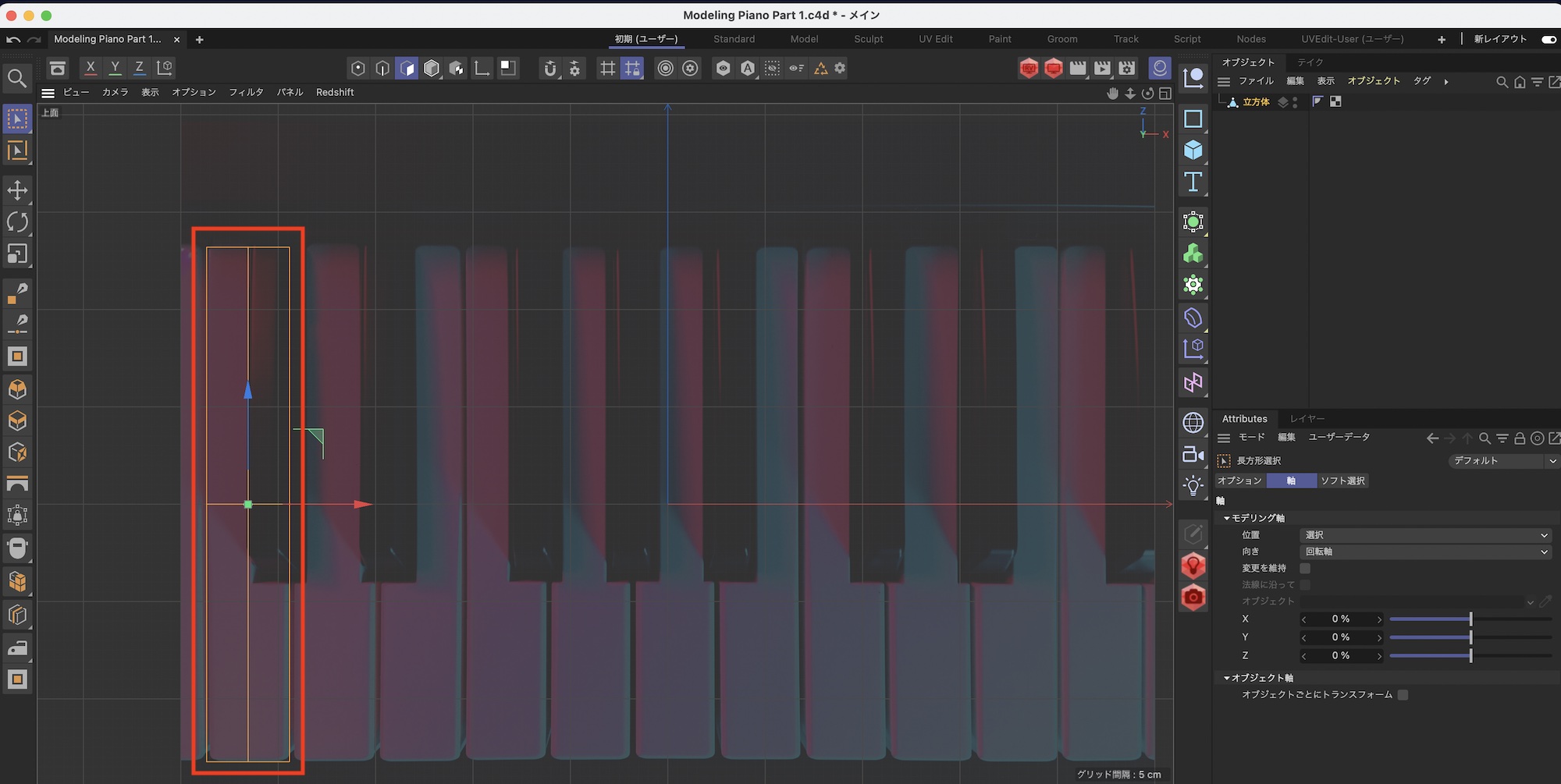This screenshot has height=784, width=1561.
Task: Select the Rotate tool
Action: (17, 222)
